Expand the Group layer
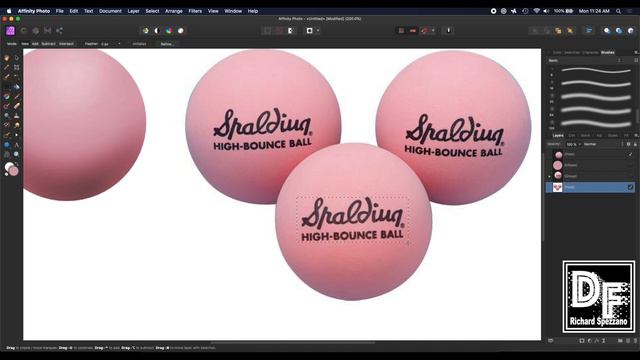Viewport: 640px width, 360px height. pyautogui.click(x=549, y=176)
